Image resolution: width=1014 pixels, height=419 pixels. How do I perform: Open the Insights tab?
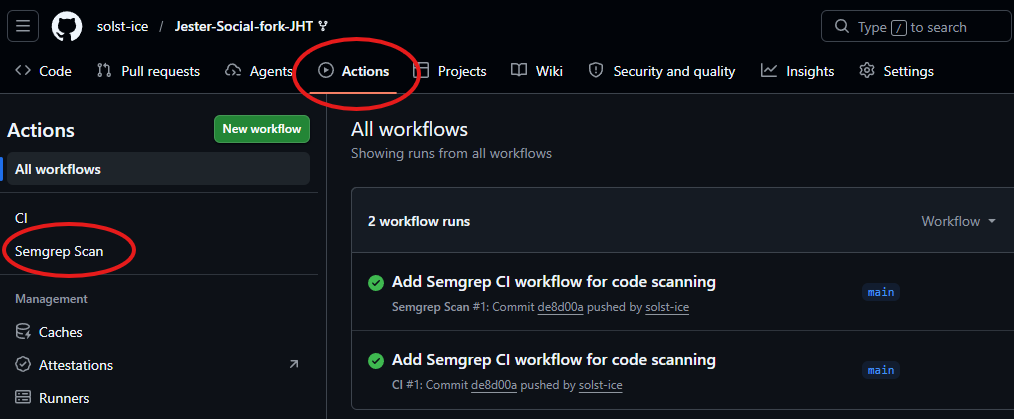pos(797,71)
